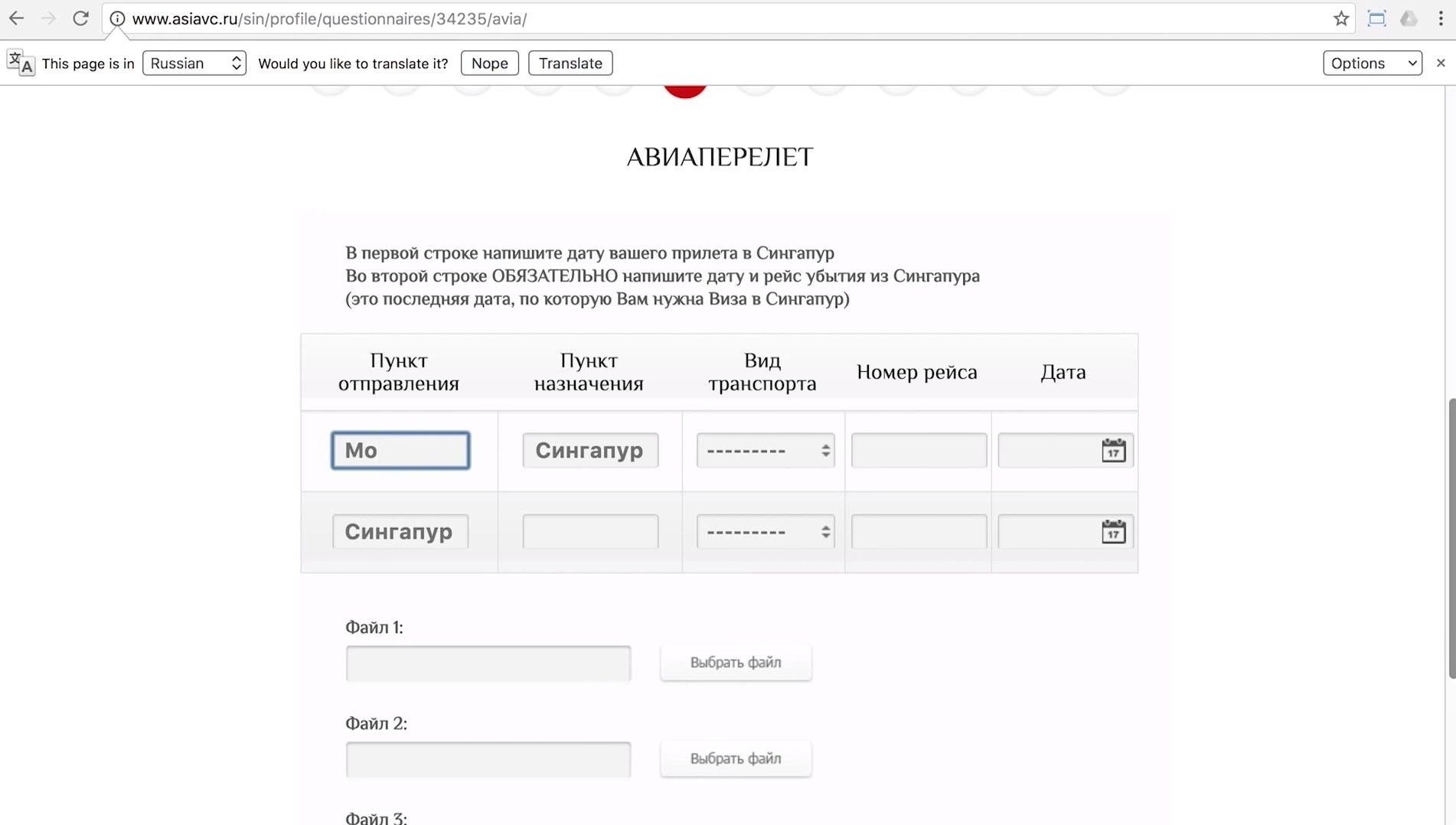Click the 'Файл 2:' label
The width and height of the screenshot is (1456, 825).
[x=376, y=723]
